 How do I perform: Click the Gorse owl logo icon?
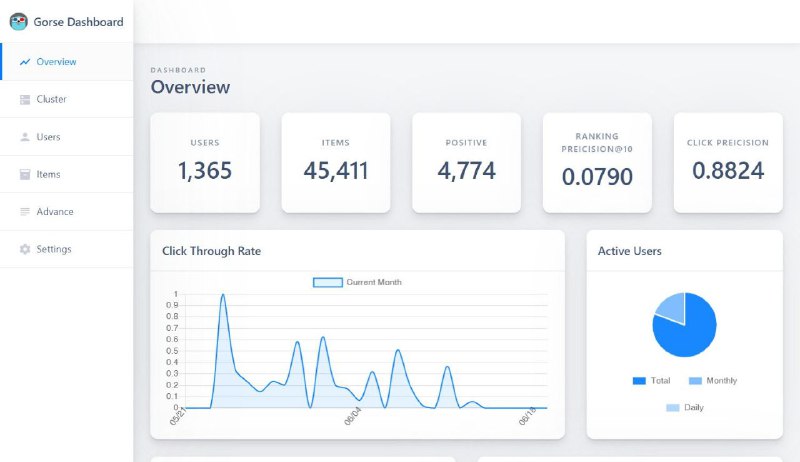coord(18,22)
